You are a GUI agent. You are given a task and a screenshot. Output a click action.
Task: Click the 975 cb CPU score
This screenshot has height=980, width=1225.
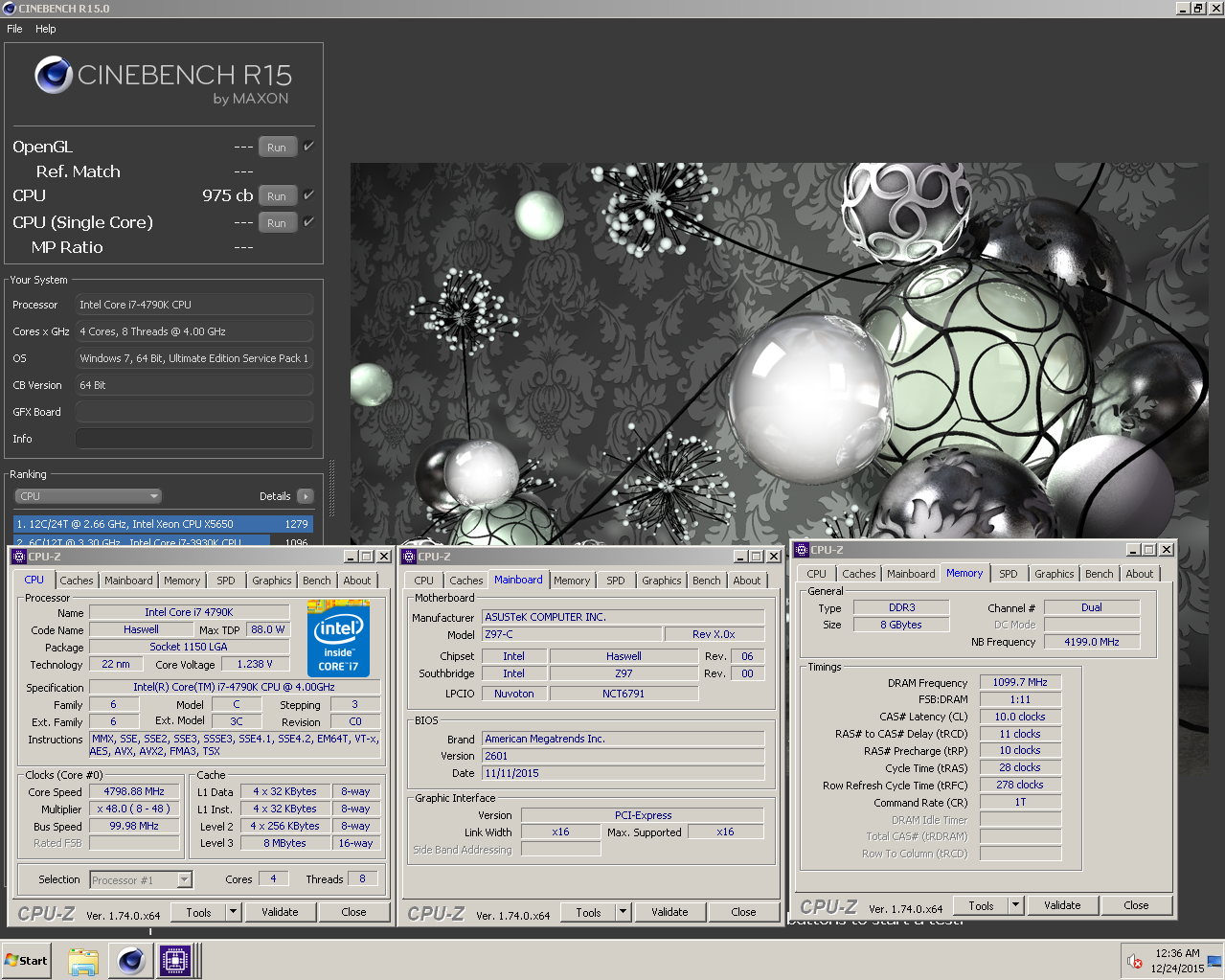coord(228,195)
